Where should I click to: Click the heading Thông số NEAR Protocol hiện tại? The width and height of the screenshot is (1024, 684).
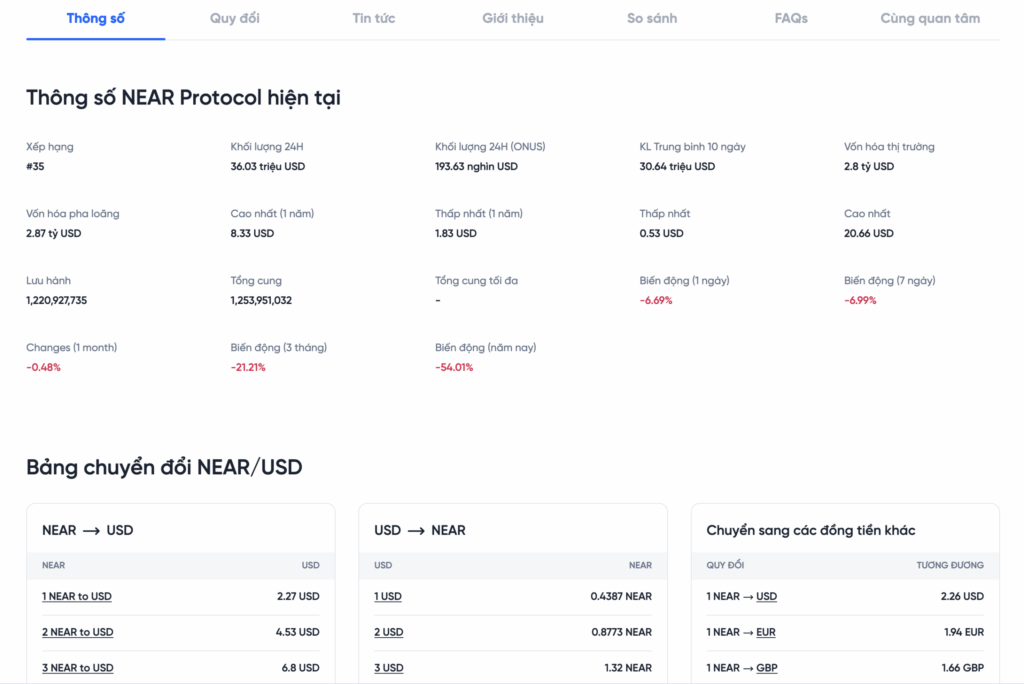[x=184, y=98]
